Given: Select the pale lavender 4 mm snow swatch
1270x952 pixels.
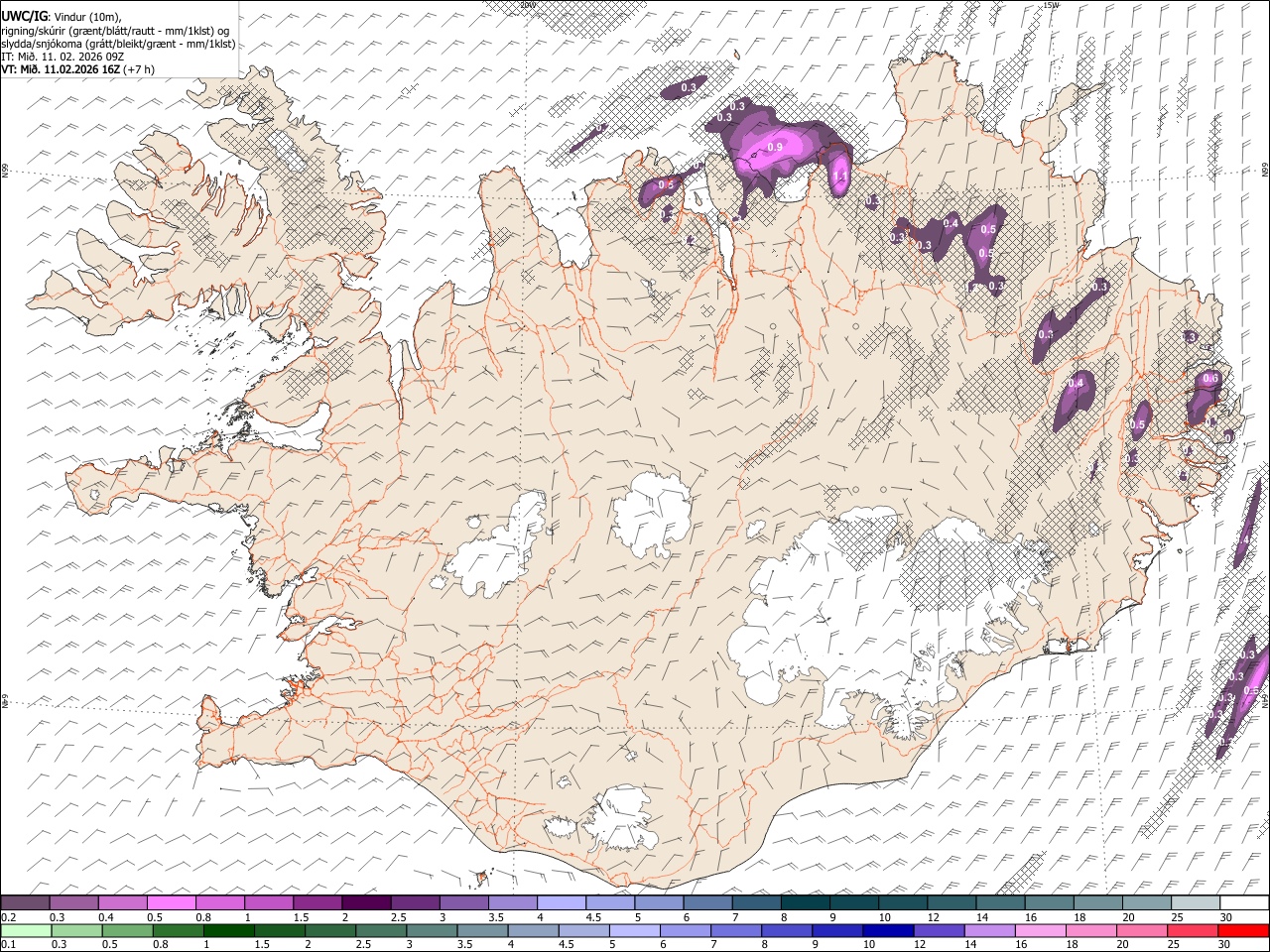Looking at the screenshot, I should [562, 903].
